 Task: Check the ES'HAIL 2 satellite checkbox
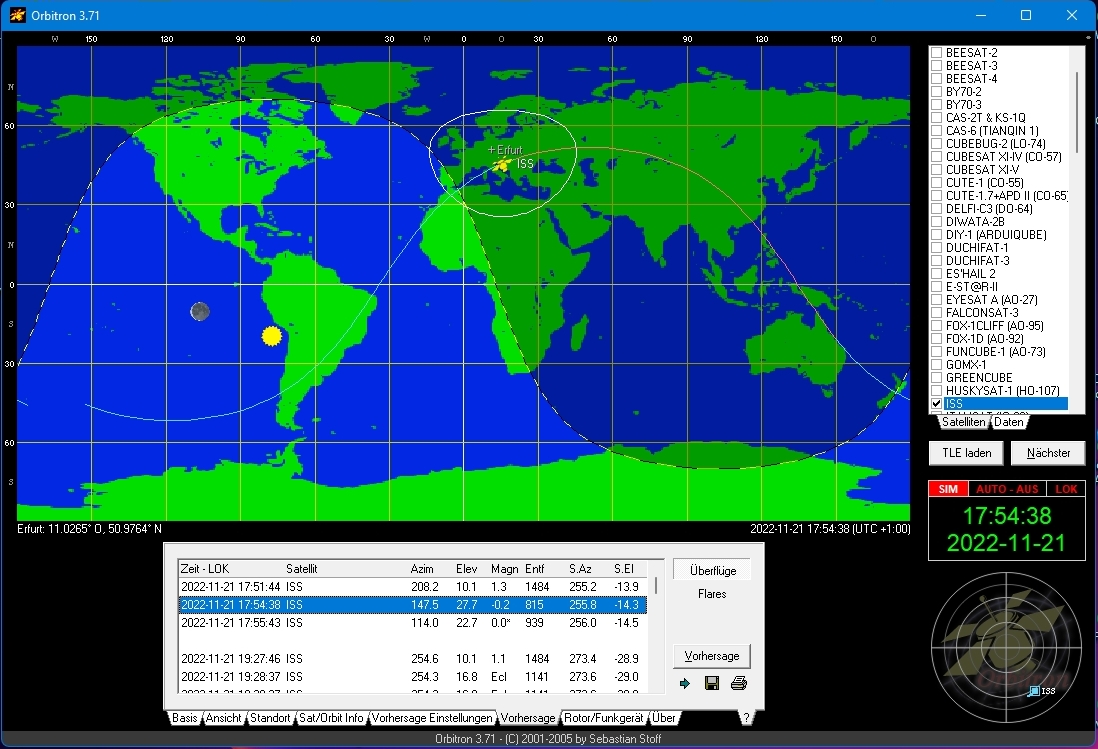(x=937, y=274)
